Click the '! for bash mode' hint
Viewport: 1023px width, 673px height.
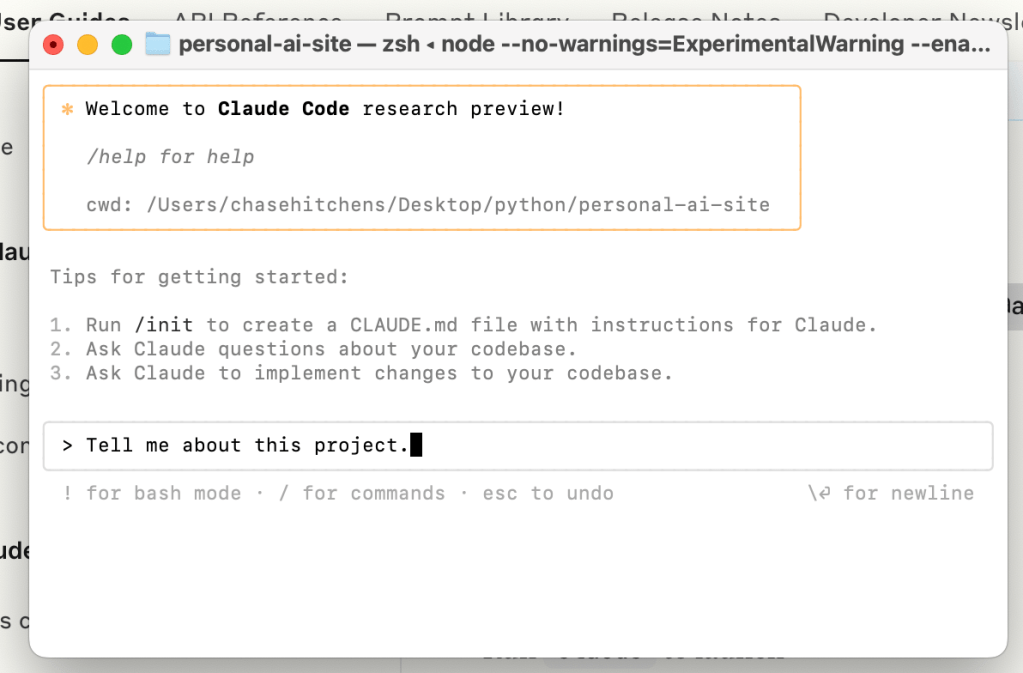(151, 493)
